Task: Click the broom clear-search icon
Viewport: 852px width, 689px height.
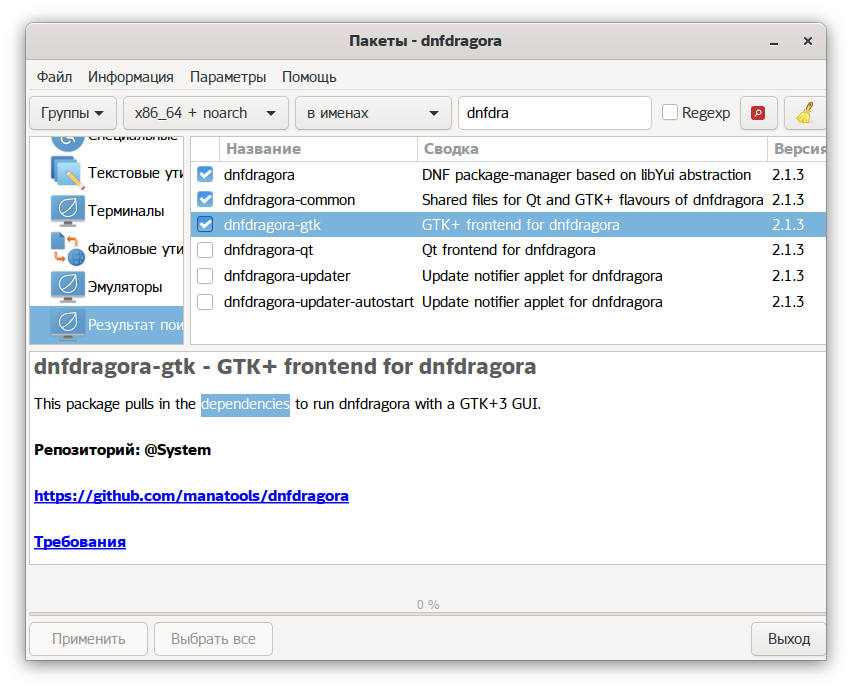Action: (x=805, y=113)
